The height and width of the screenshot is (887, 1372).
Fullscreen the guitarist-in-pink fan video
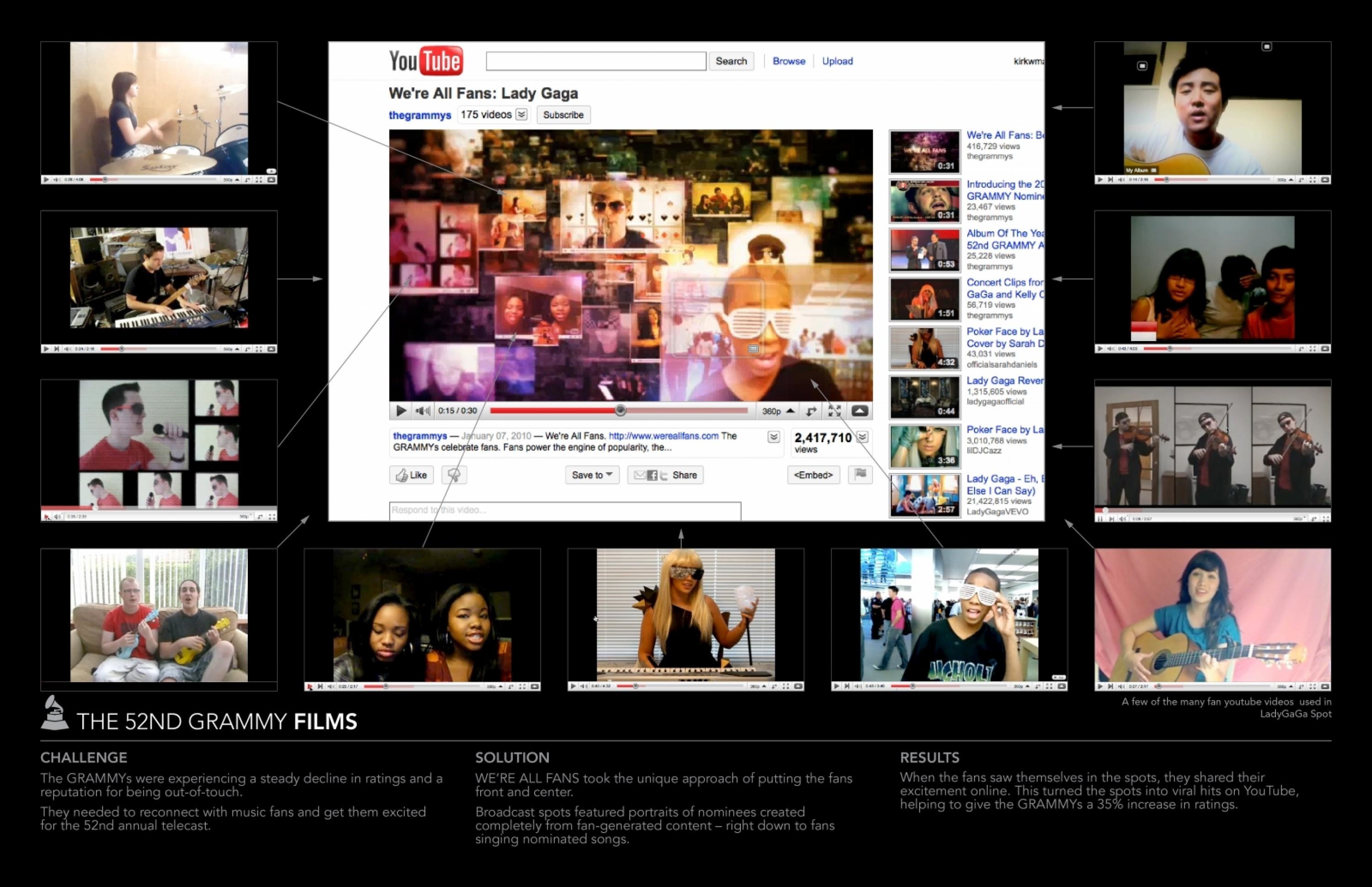point(1313,687)
